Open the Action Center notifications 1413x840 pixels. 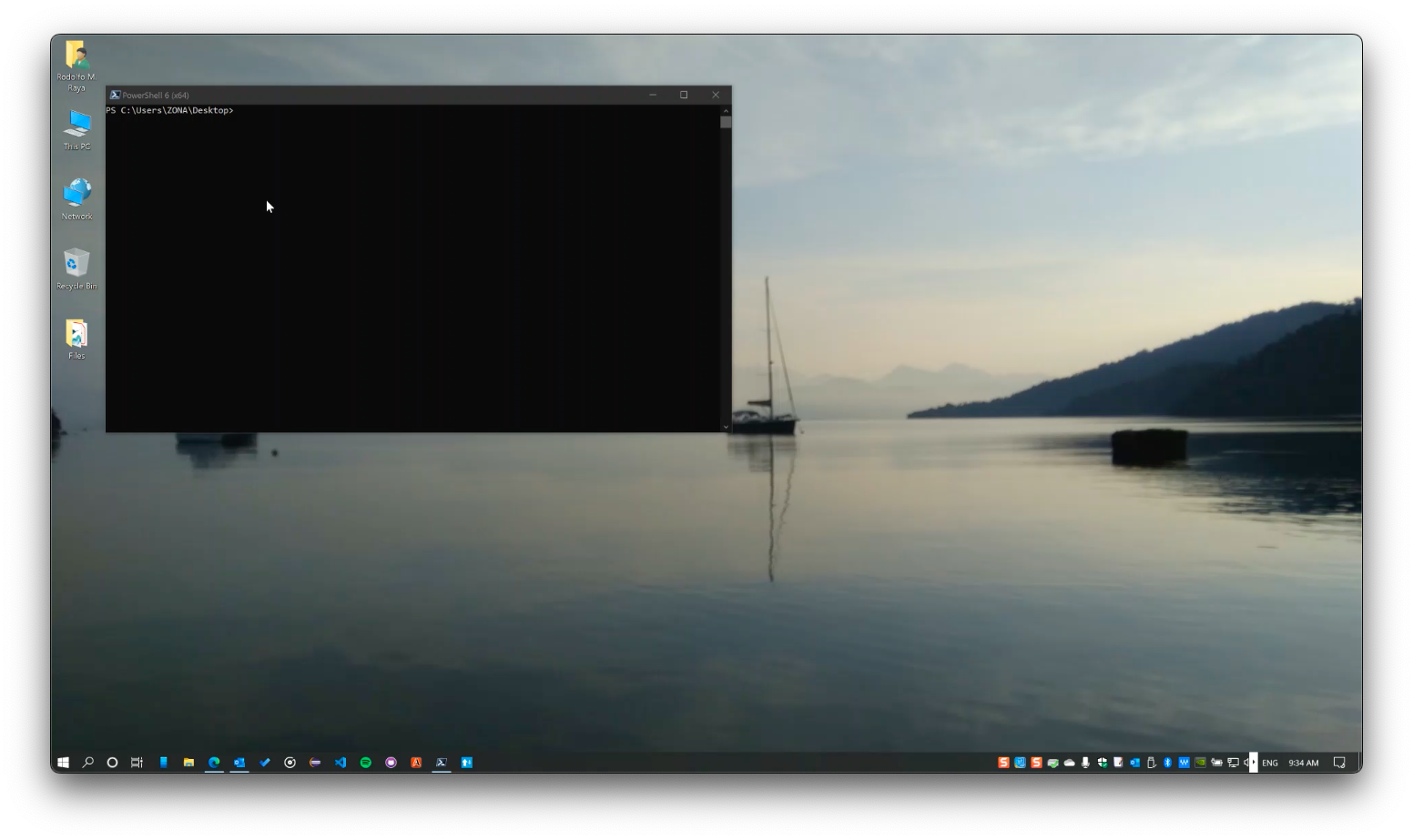pos(1339,763)
